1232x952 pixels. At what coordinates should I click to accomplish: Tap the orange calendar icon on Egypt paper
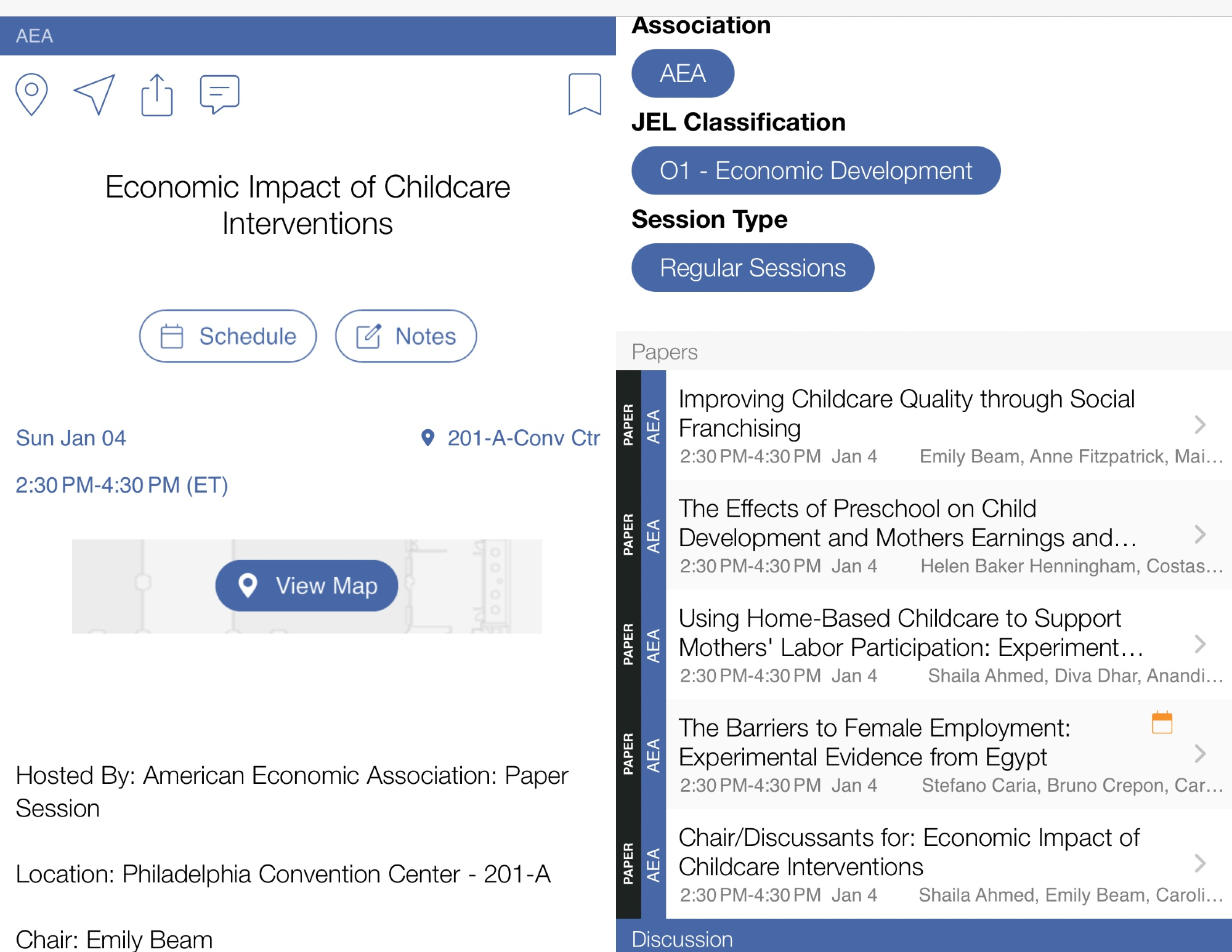coord(1162,722)
